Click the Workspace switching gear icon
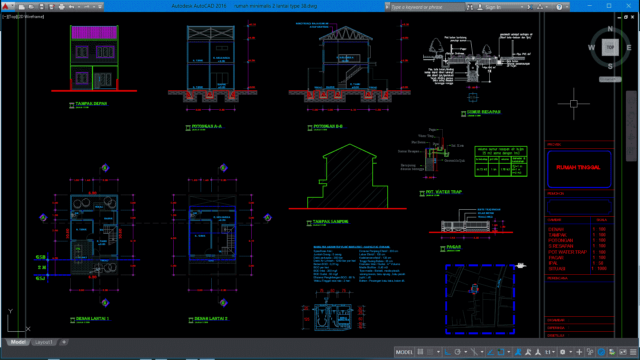Viewport: 640px width, 360px height. click(x=562, y=352)
